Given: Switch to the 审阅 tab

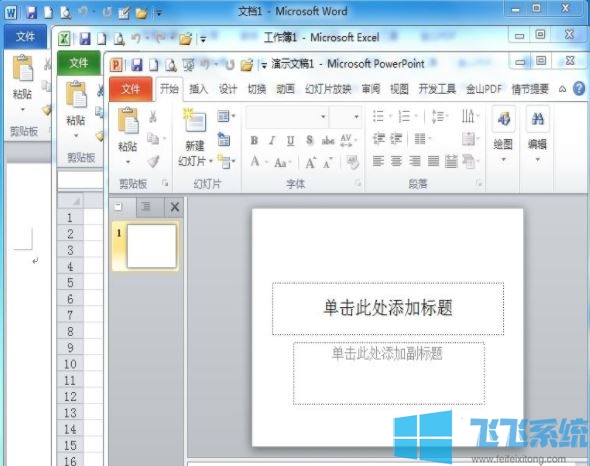Looking at the screenshot, I should [371, 89].
